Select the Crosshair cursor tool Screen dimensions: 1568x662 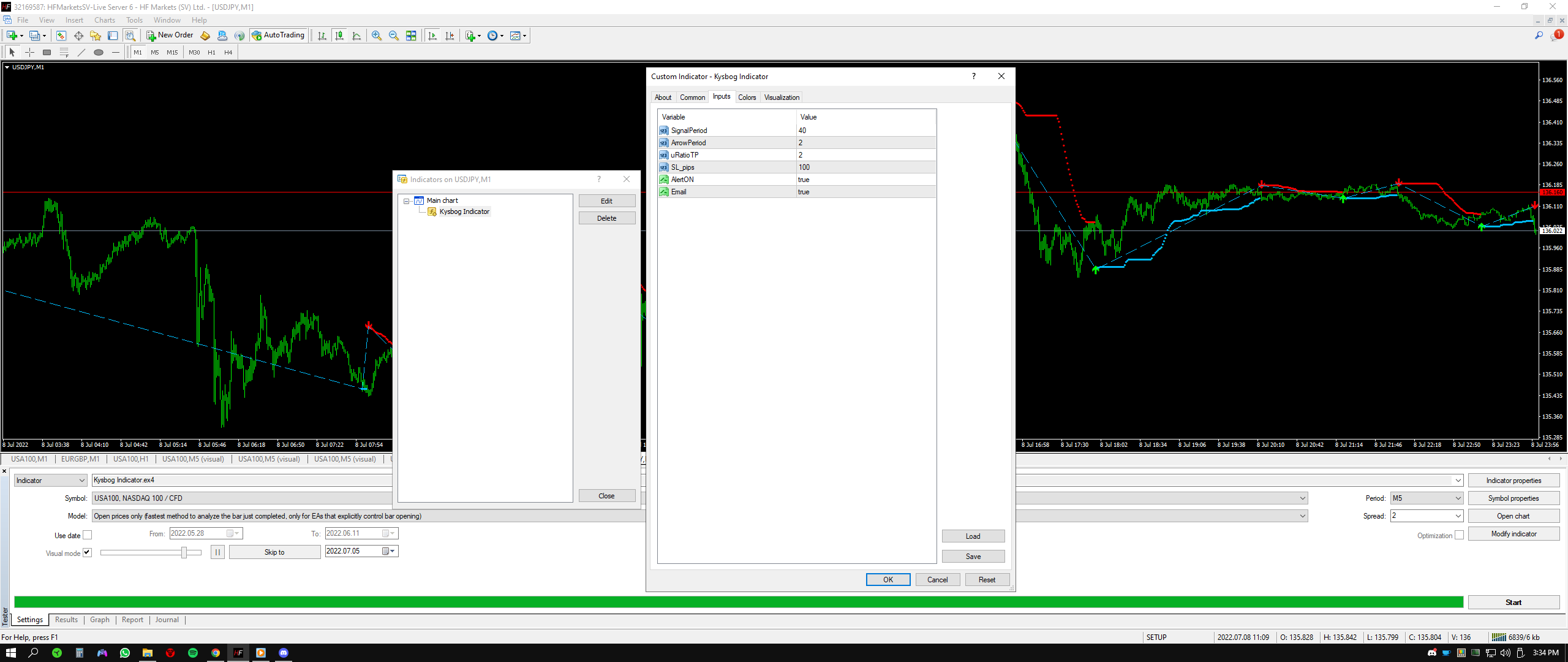tap(29, 53)
